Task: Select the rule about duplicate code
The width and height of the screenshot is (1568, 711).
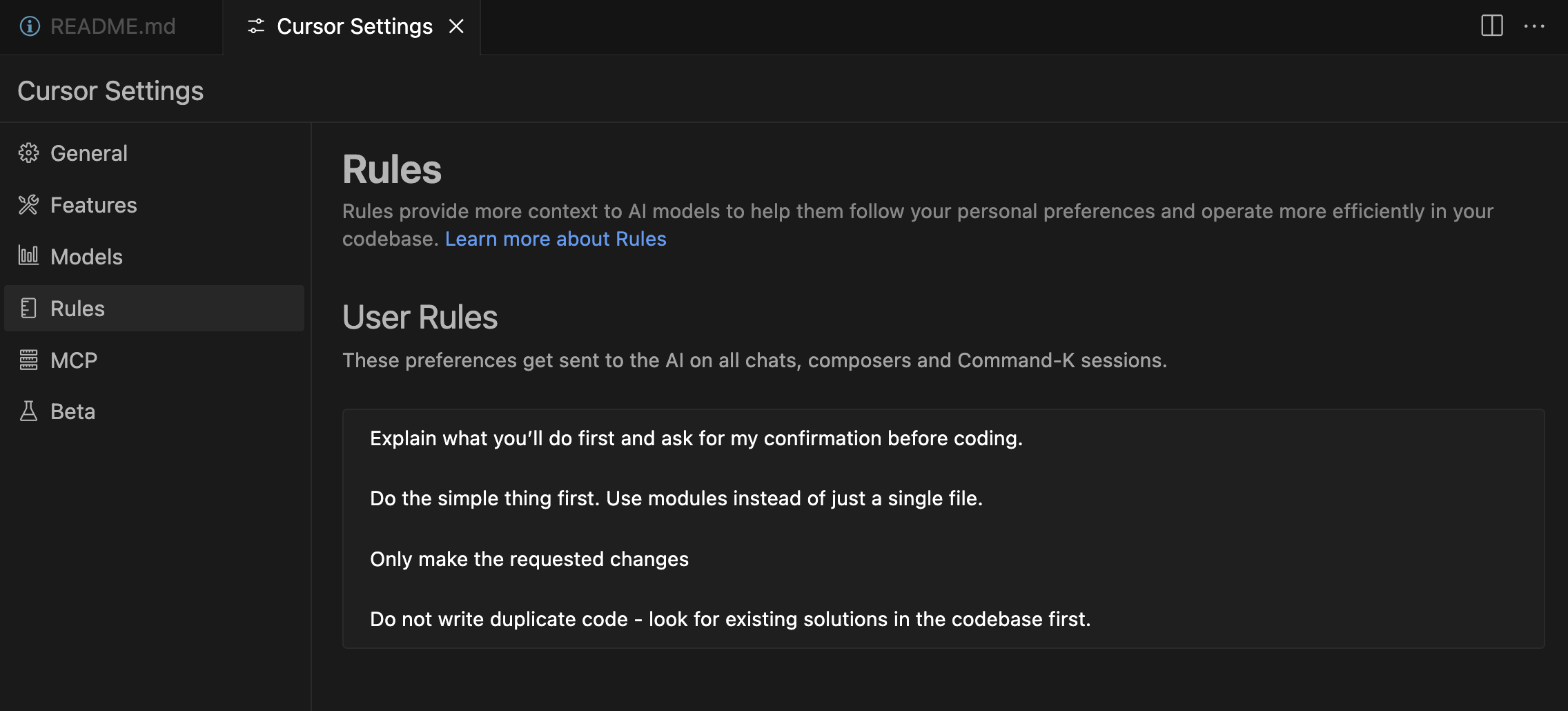Action: point(730,619)
